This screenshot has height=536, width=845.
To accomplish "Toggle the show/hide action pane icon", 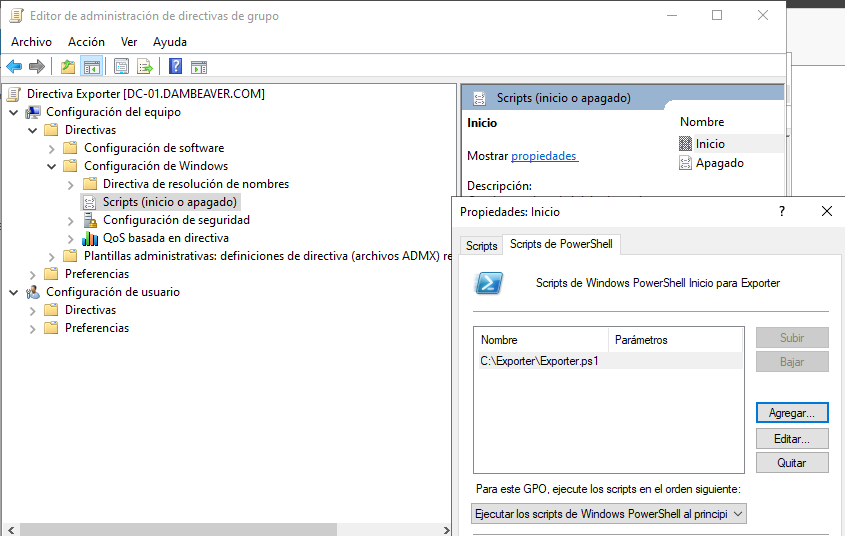I will click(199, 67).
